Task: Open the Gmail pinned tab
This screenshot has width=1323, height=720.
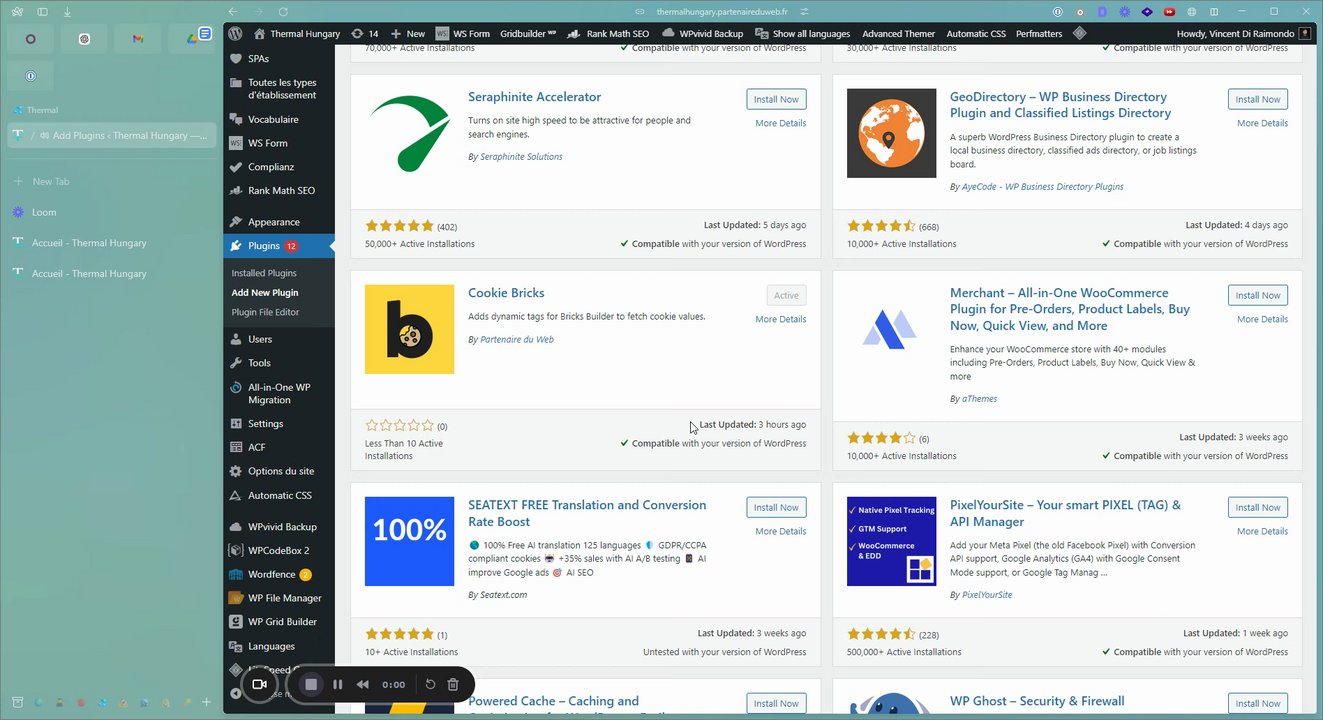Action: [x=138, y=39]
